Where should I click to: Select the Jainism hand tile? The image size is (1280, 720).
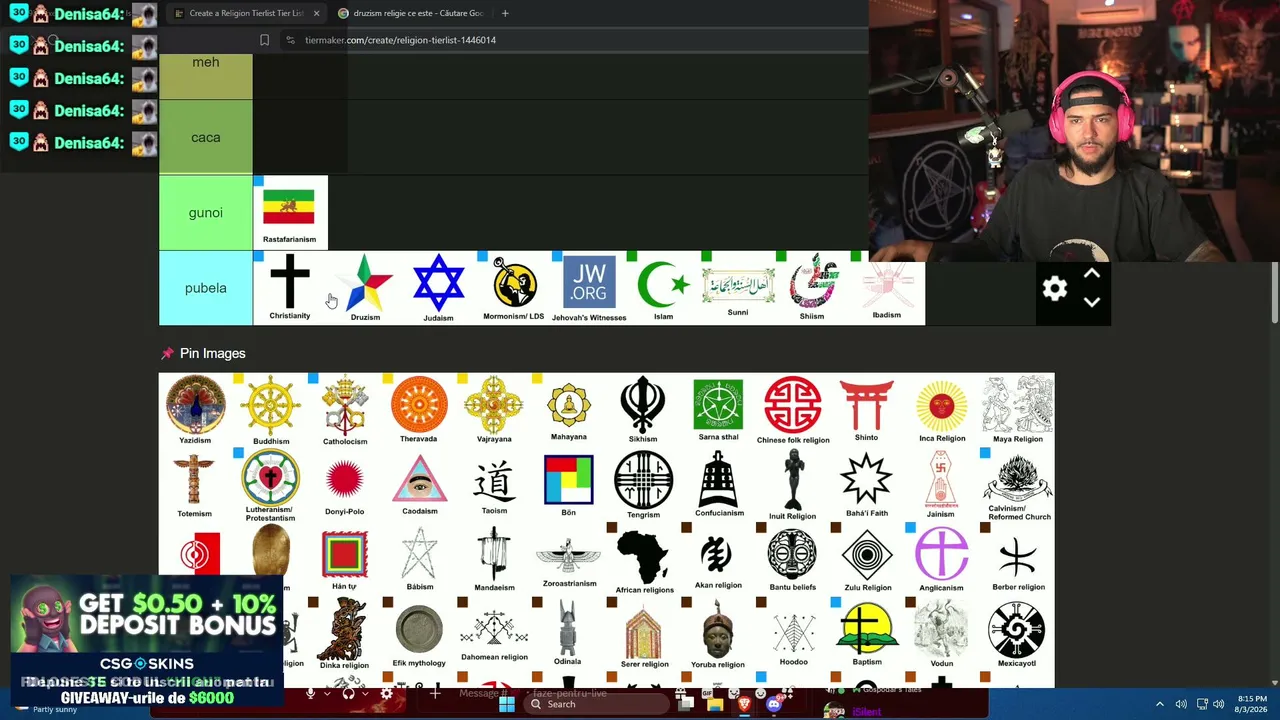942,485
